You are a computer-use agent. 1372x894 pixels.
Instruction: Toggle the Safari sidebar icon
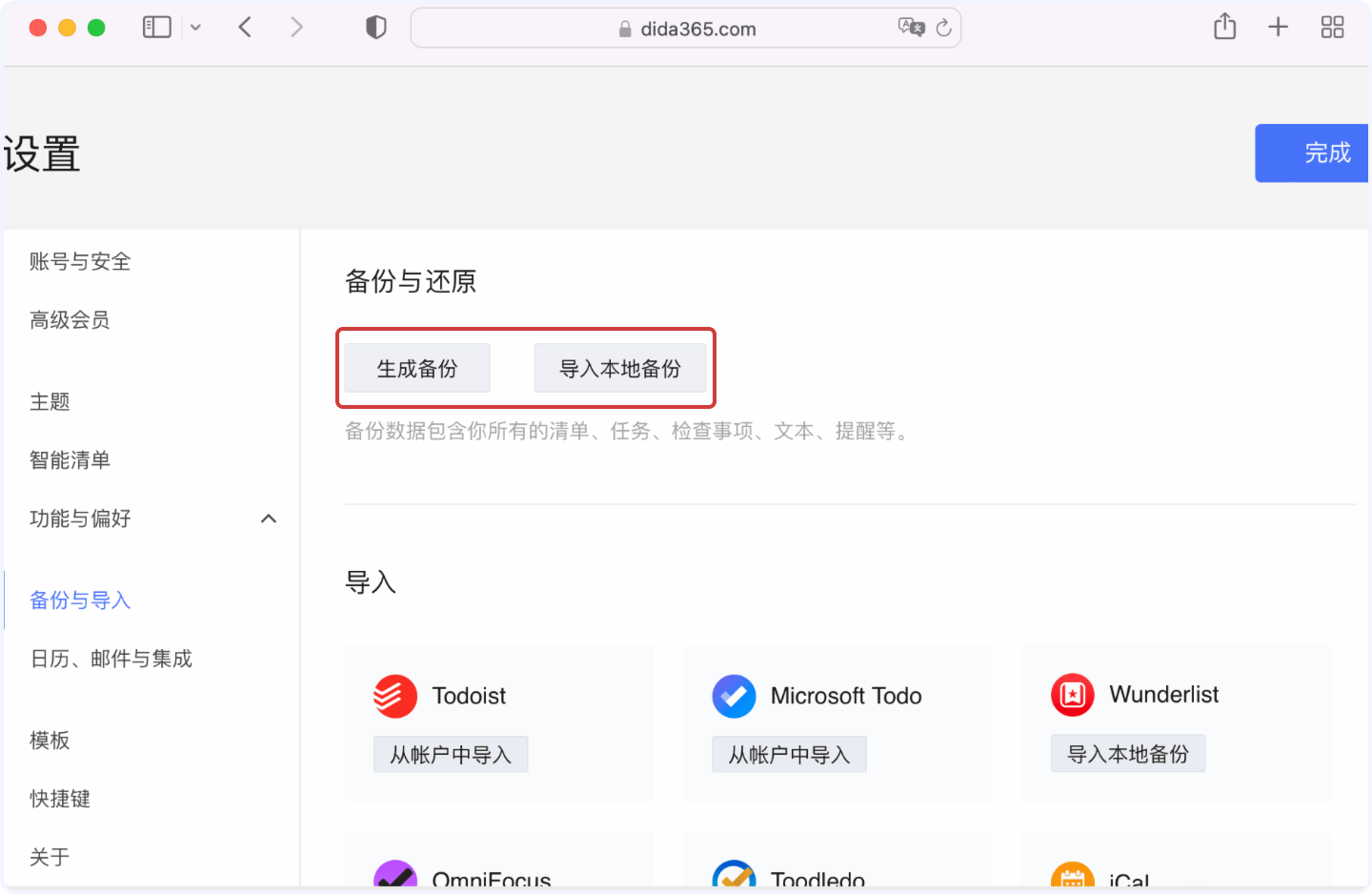click(156, 28)
